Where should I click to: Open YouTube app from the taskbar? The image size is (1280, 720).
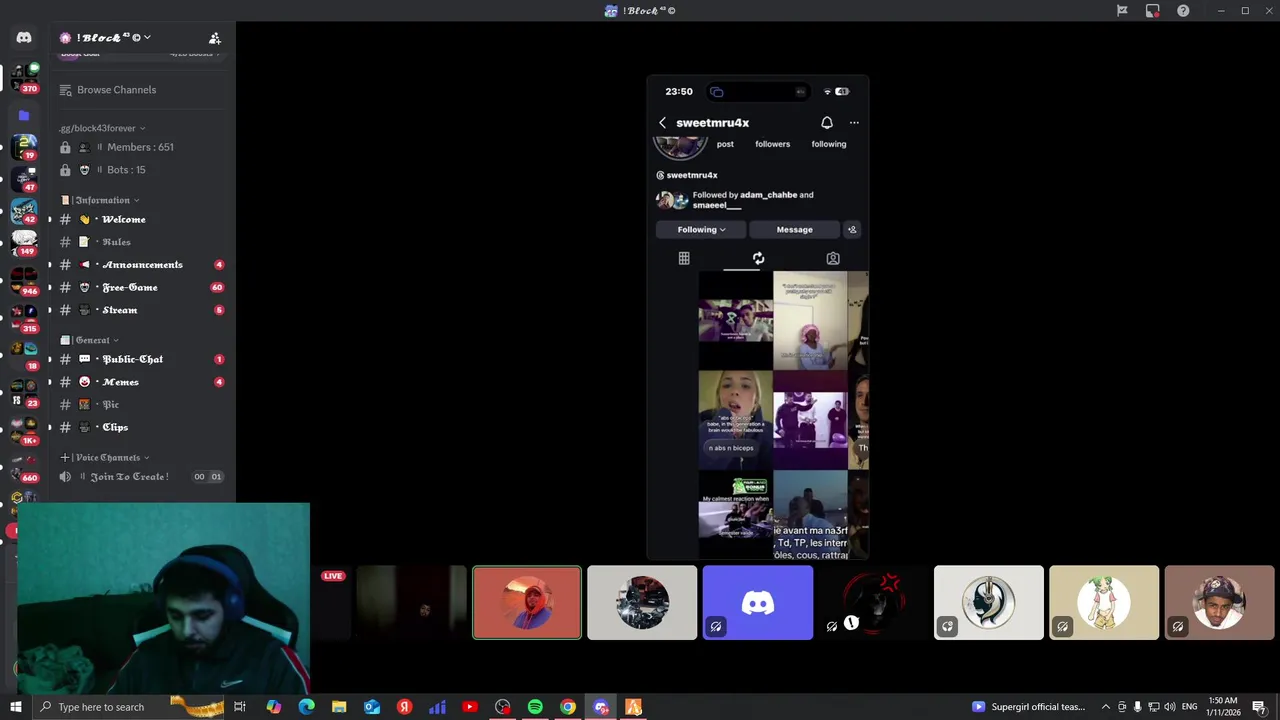(470, 707)
